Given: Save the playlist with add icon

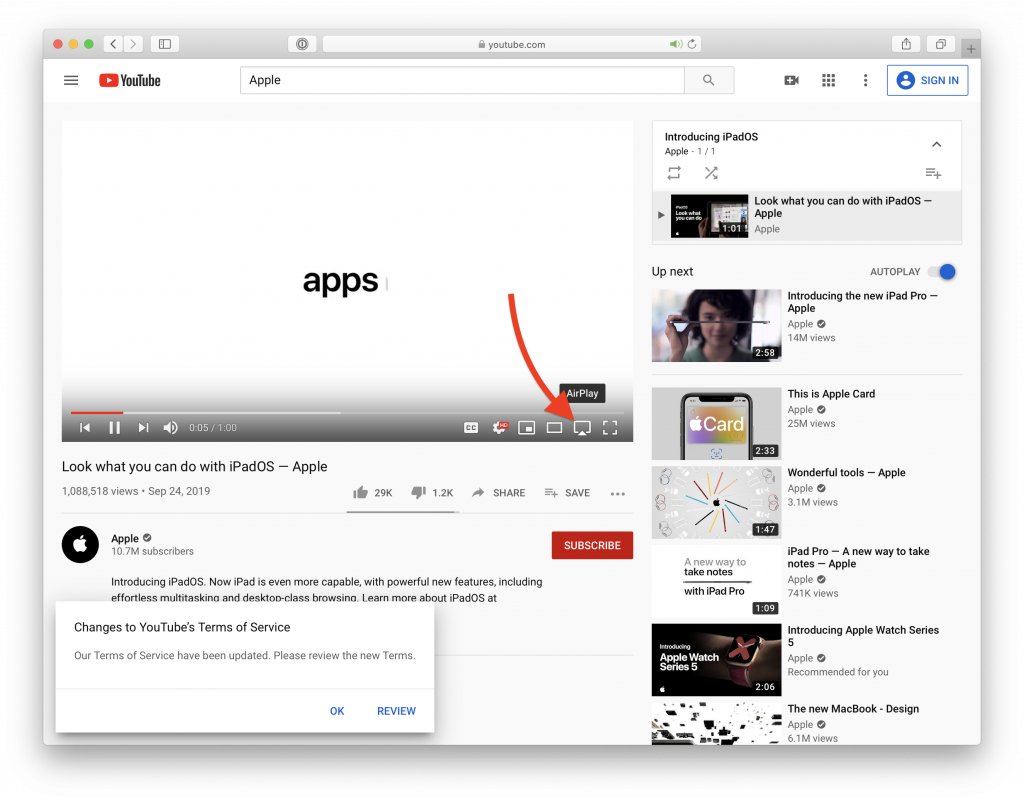Looking at the screenshot, I should click(x=933, y=173).
